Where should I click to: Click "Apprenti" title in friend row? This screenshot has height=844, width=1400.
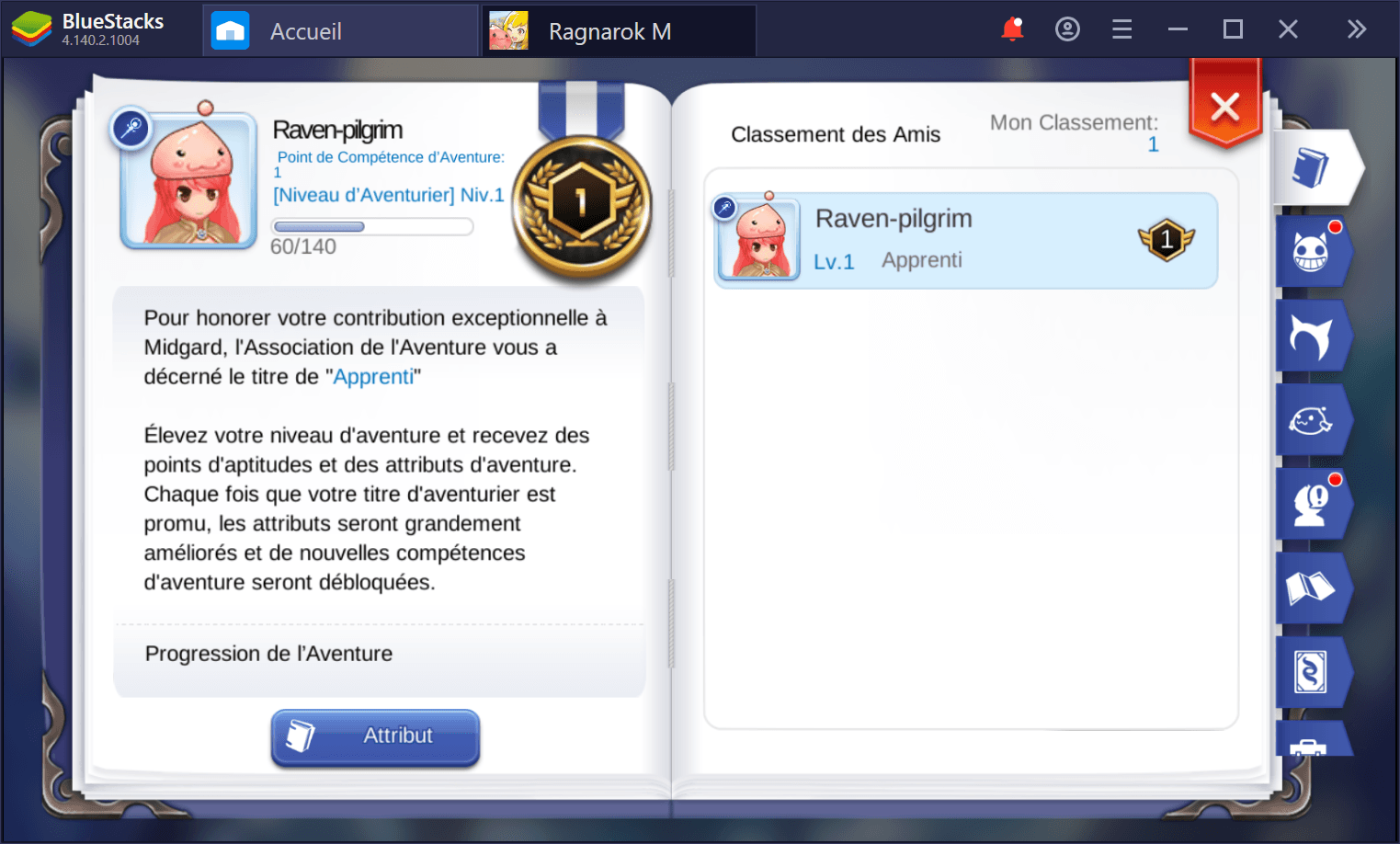coord(922,260)
